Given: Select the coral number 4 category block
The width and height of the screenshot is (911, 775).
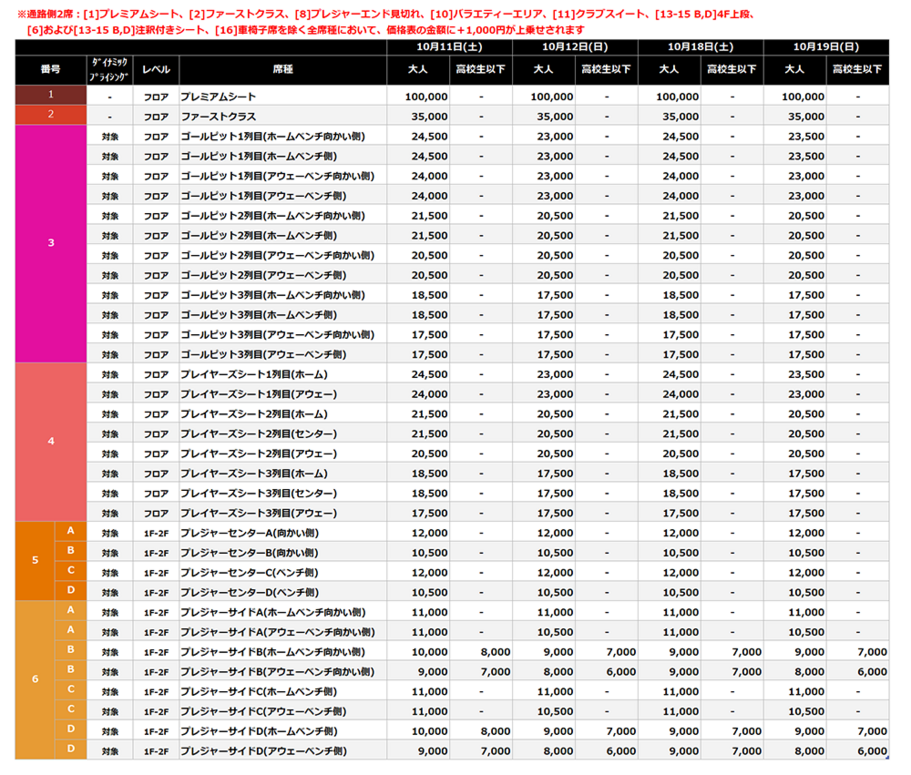Looking at the screenshot, I should (51, 441).
